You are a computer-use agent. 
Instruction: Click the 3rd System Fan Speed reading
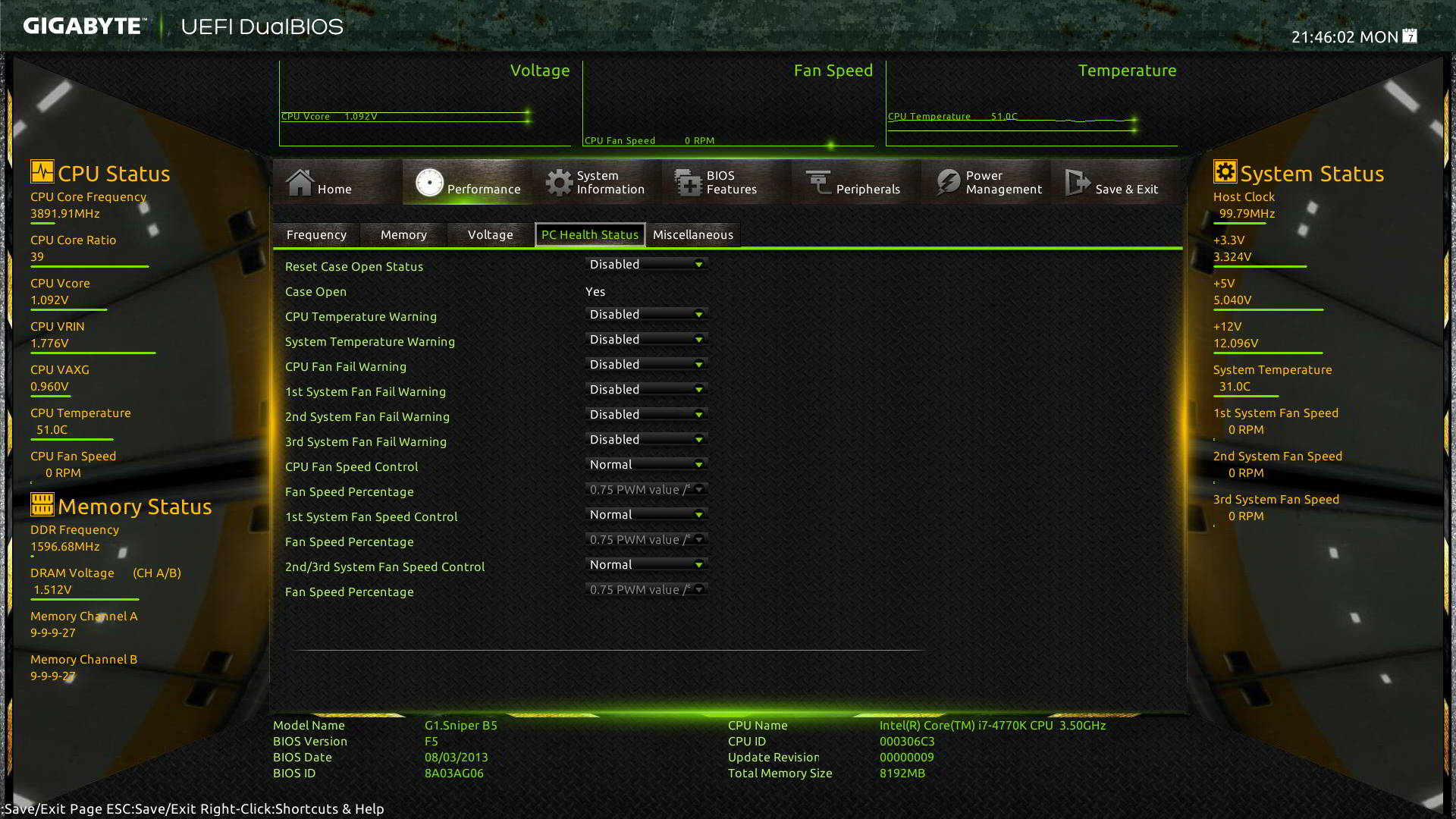pos(1246,516)
